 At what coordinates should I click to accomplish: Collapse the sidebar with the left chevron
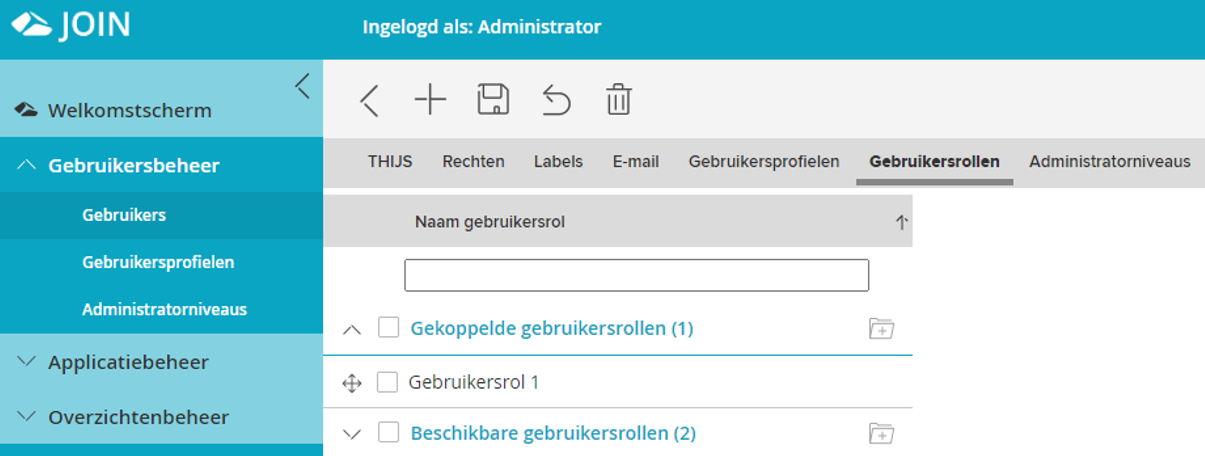click(x=303, y=86)
